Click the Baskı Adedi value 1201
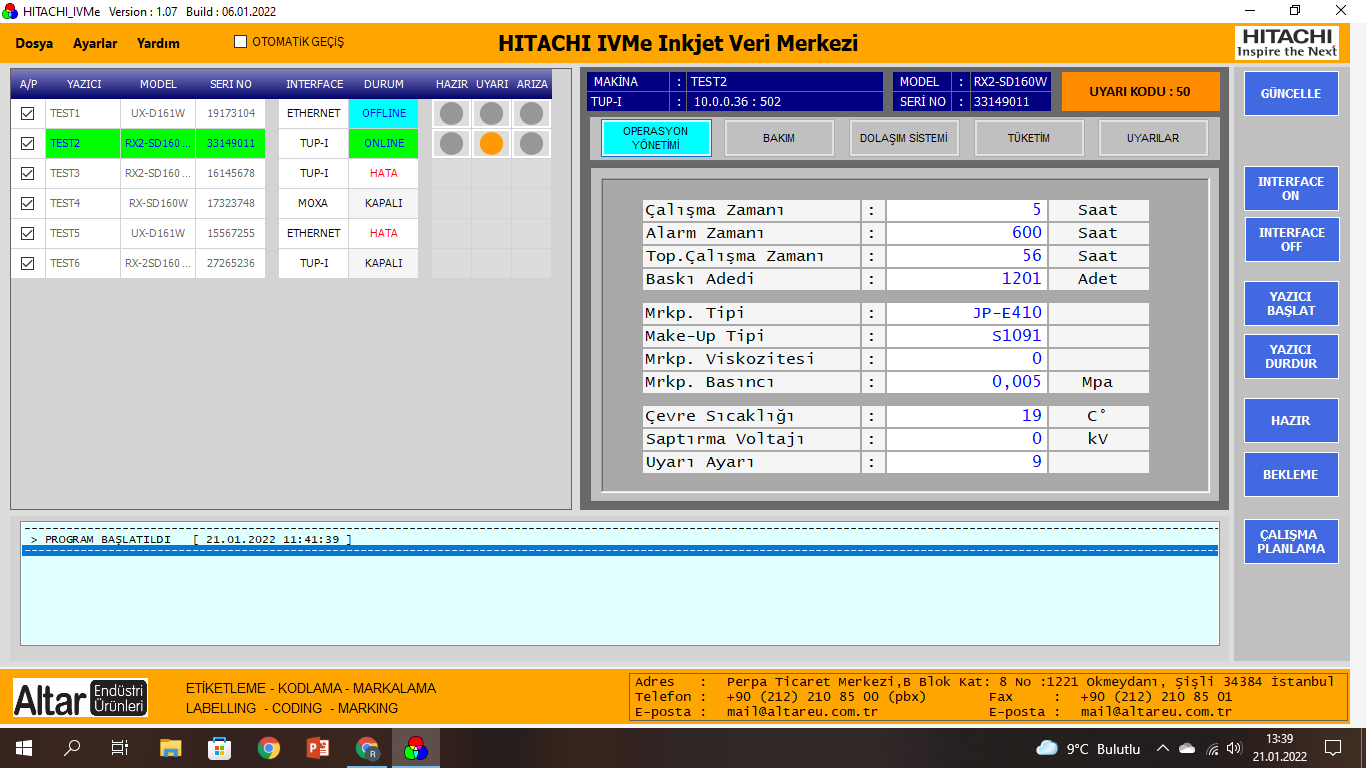 click(967, 279)
